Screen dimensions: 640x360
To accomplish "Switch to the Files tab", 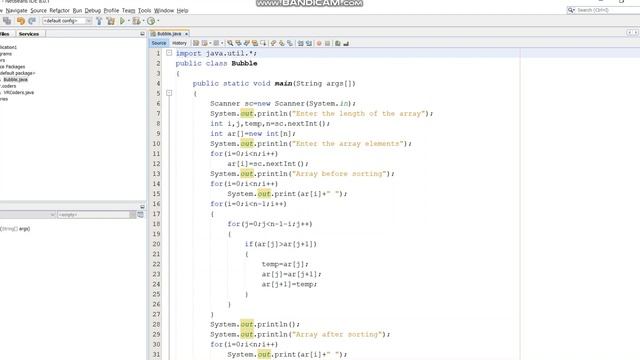I will [x=4, y=34].
